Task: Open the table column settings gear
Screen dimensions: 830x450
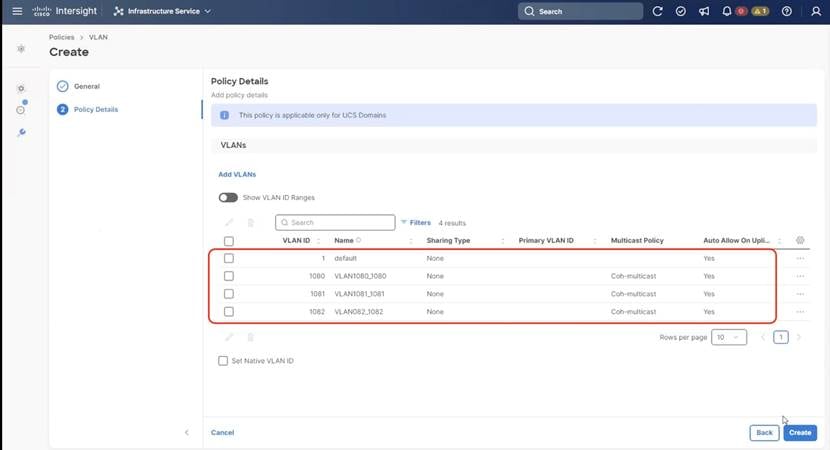Action: (800, 240)
